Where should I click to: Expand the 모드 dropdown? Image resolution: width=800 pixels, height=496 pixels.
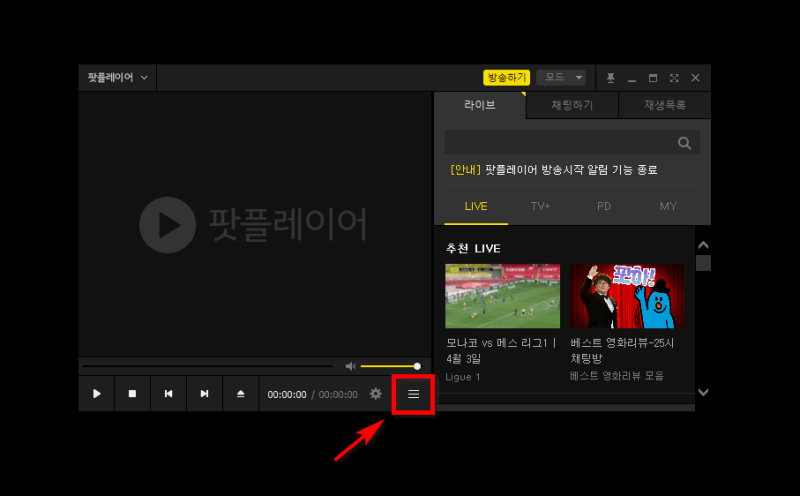(x=560, y=78)
